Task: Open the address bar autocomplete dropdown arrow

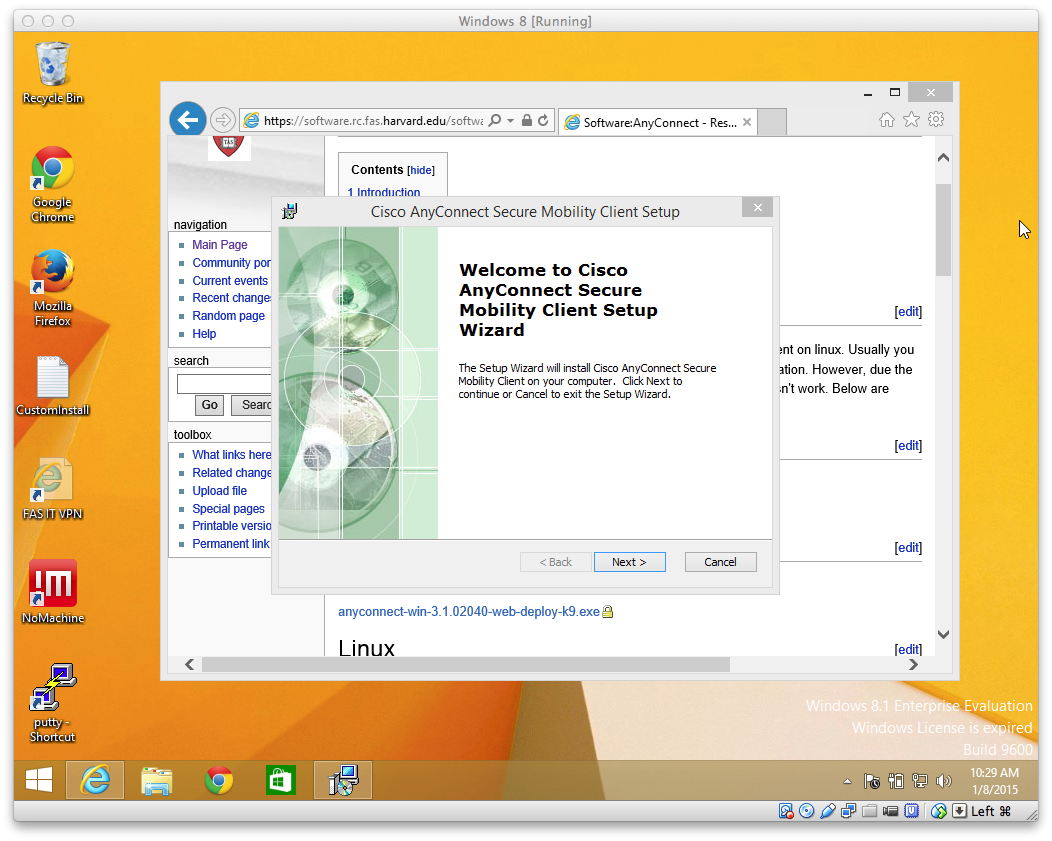Action: [511, 121]
